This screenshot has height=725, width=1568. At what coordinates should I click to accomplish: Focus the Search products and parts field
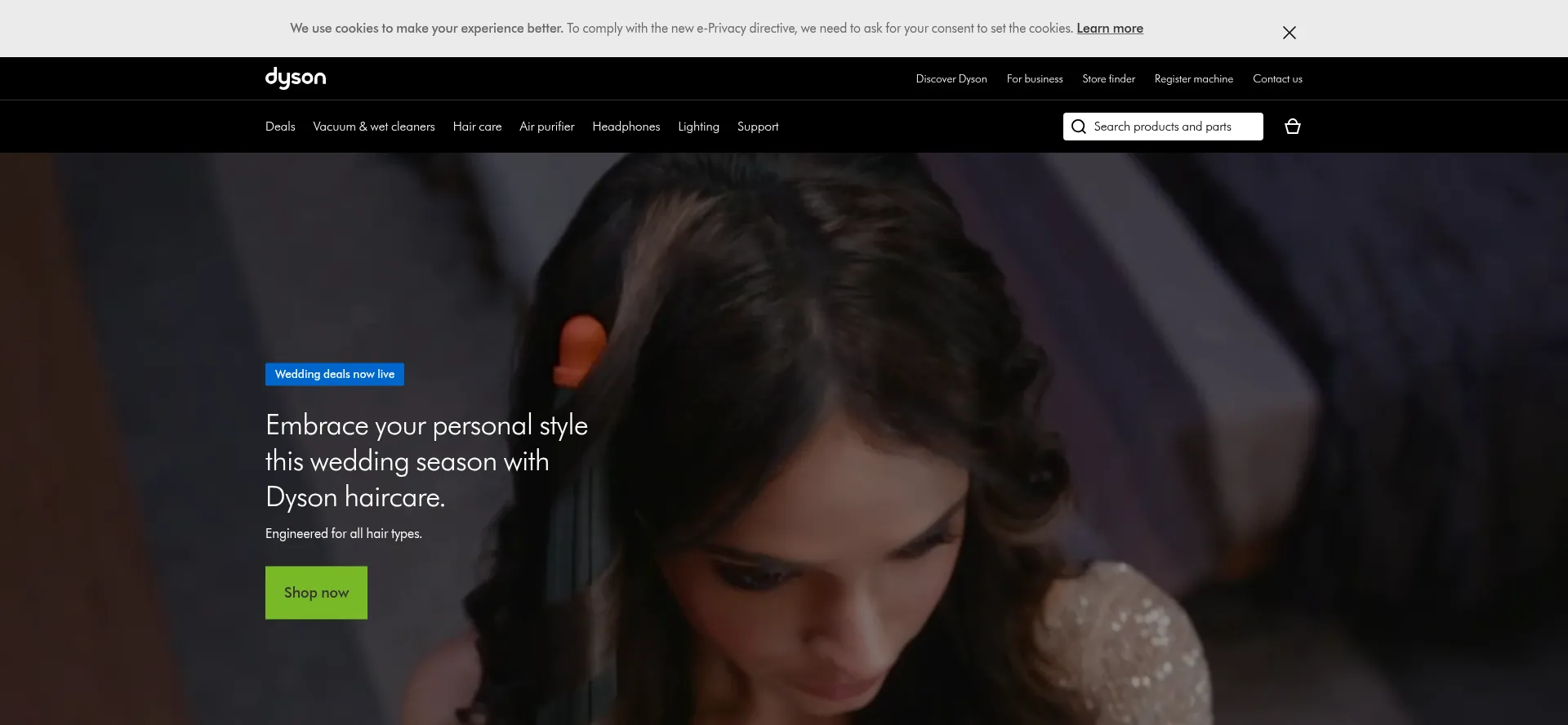click(1163, 127)
